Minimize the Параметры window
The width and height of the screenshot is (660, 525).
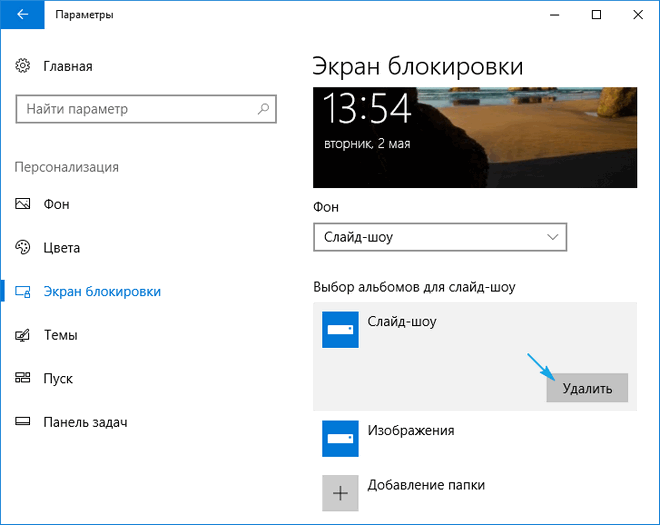point(551,15)
